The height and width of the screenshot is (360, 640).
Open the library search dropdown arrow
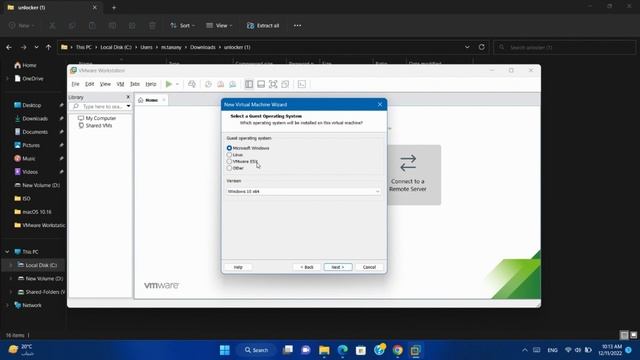point(129,106)
